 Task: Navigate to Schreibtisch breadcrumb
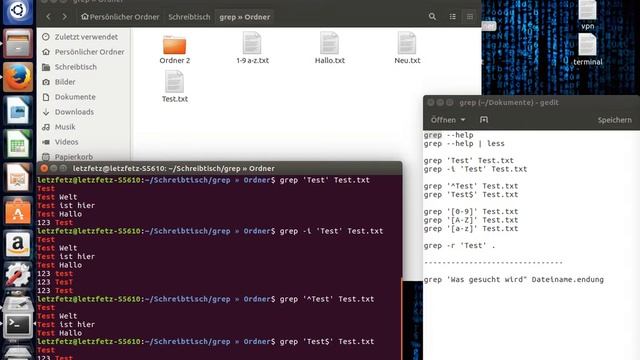(189, 17)
